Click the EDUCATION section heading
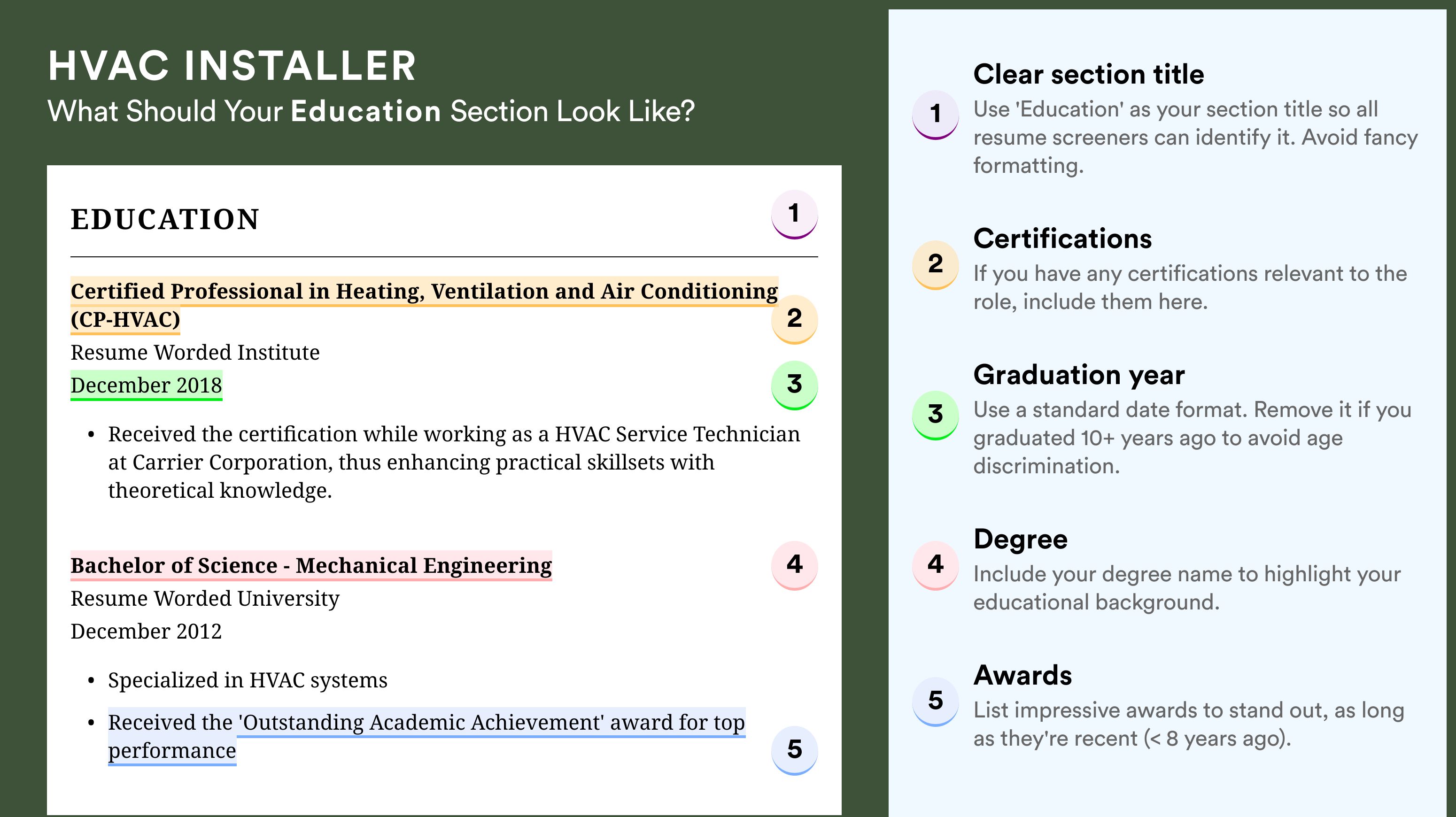Screen dimensions: 1456x817 164,219
